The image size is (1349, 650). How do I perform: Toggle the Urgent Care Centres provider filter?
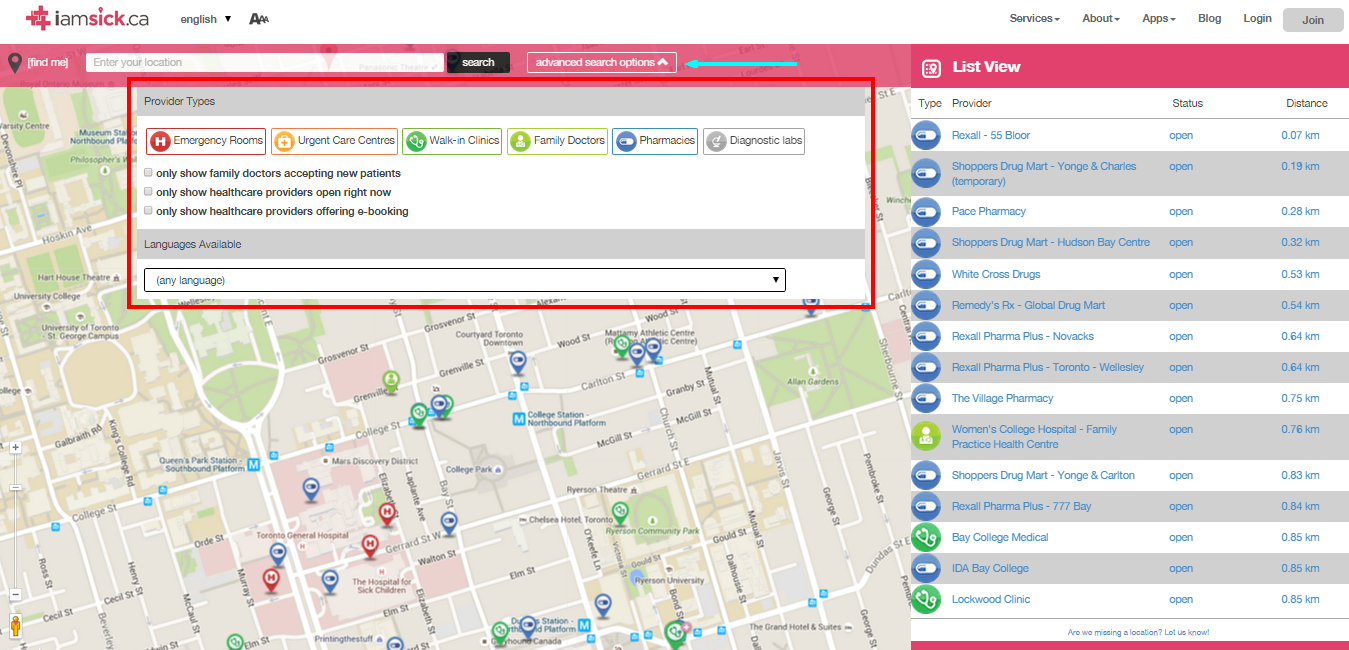pyautogui.click(x=334, y=141)
